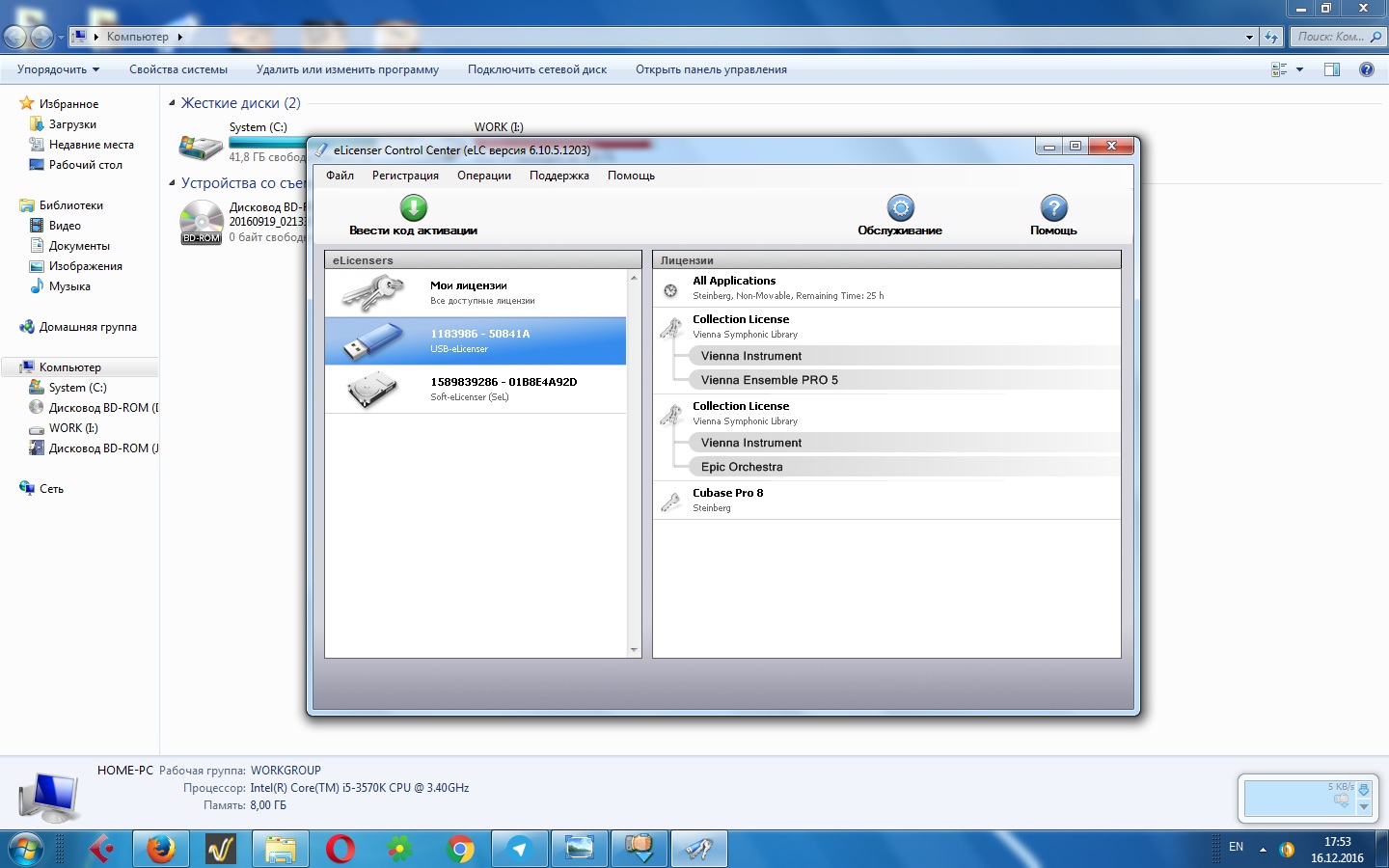This screenshot has height=868, width=1389.
Task: Open the Упорядочить dropdown in Explorer
Action: pyautogui.click(x=58, y=69)
